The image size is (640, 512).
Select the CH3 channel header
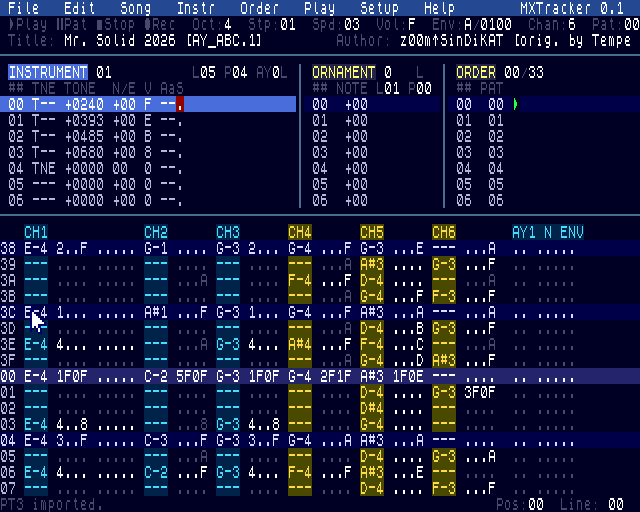[228, 232]
